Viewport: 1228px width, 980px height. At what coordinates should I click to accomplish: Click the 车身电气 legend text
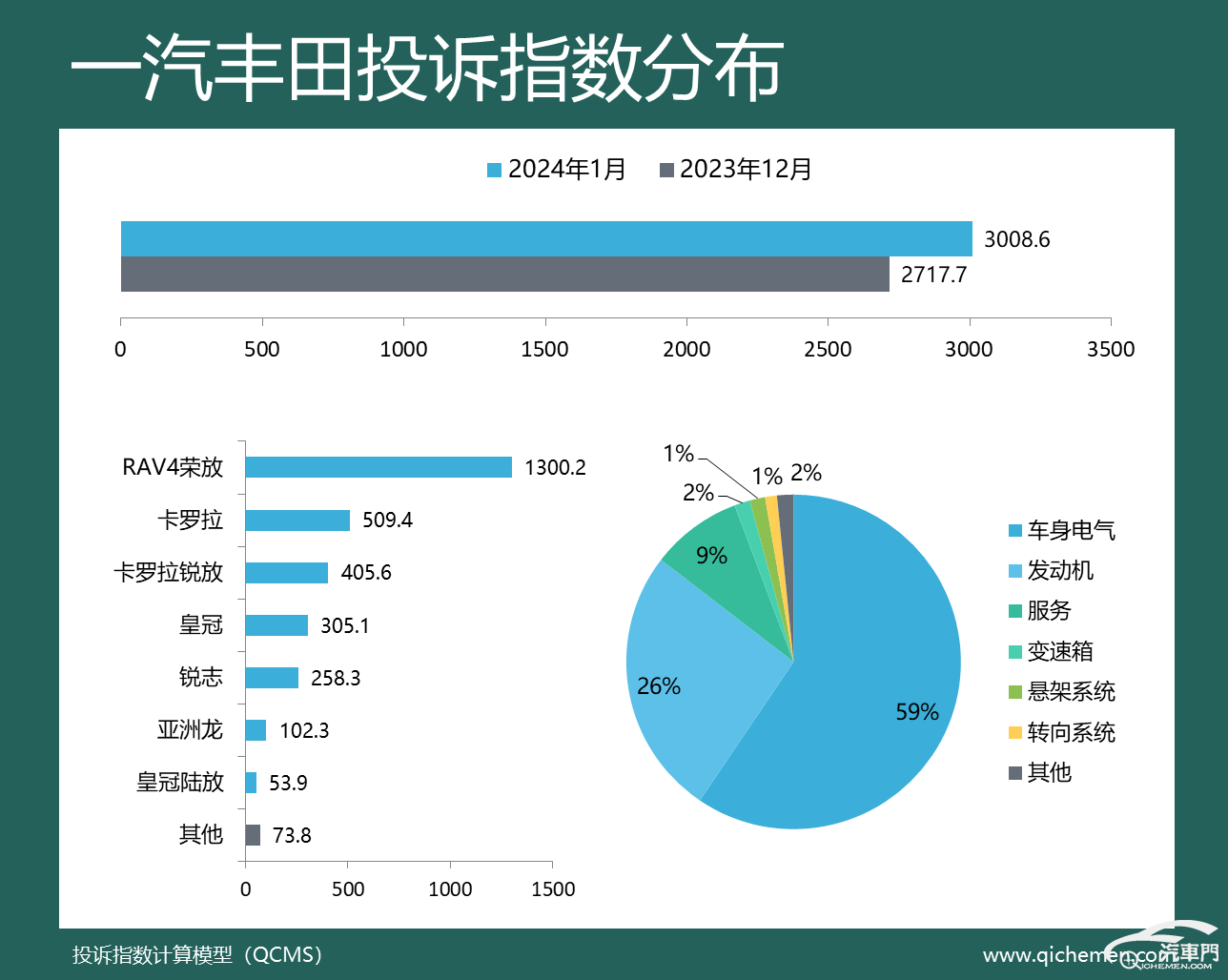coord(1071,531)
